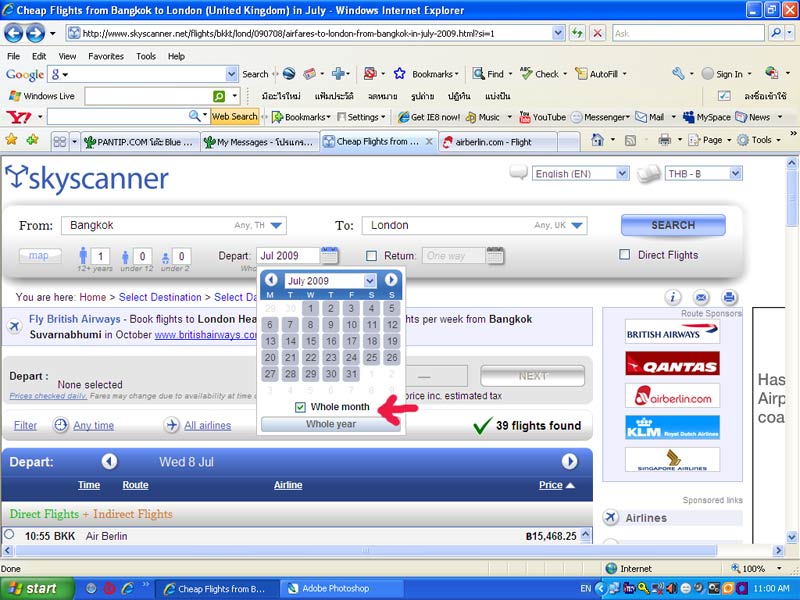Open the Windows start button
This screenshot has width=800, height=600.
coord(36,588)
